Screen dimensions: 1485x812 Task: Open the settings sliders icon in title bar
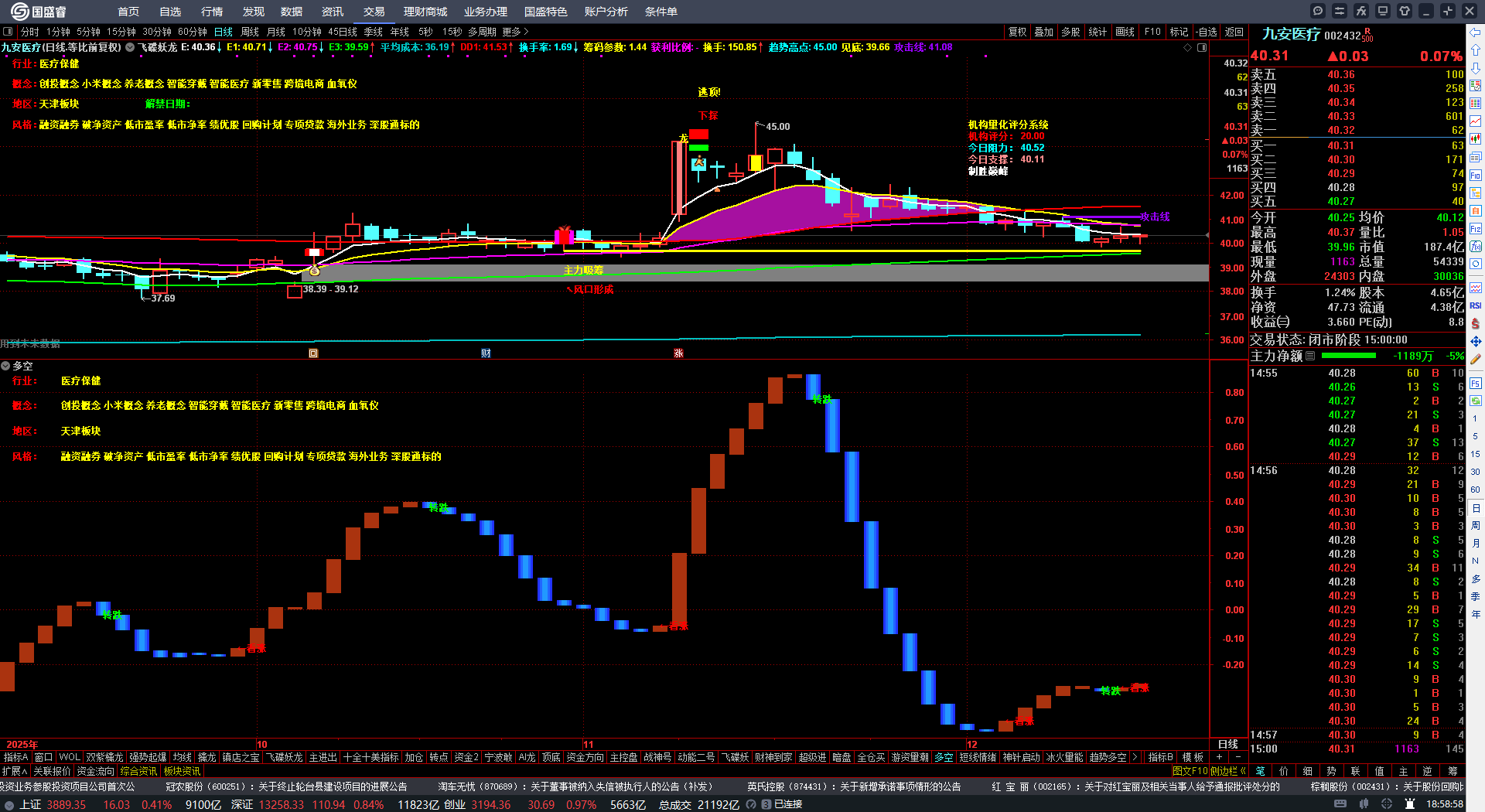[1340, 11]
